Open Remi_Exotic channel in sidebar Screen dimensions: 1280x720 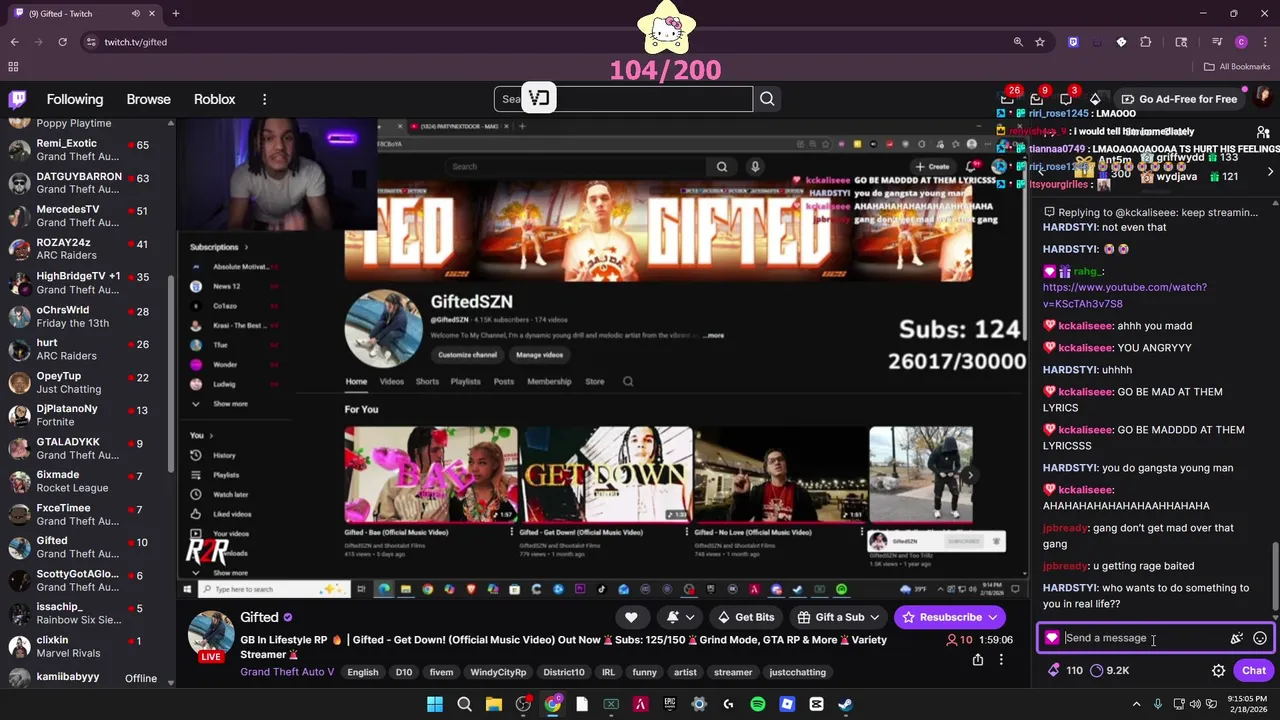pyautogui.click(x=86, y=150)
